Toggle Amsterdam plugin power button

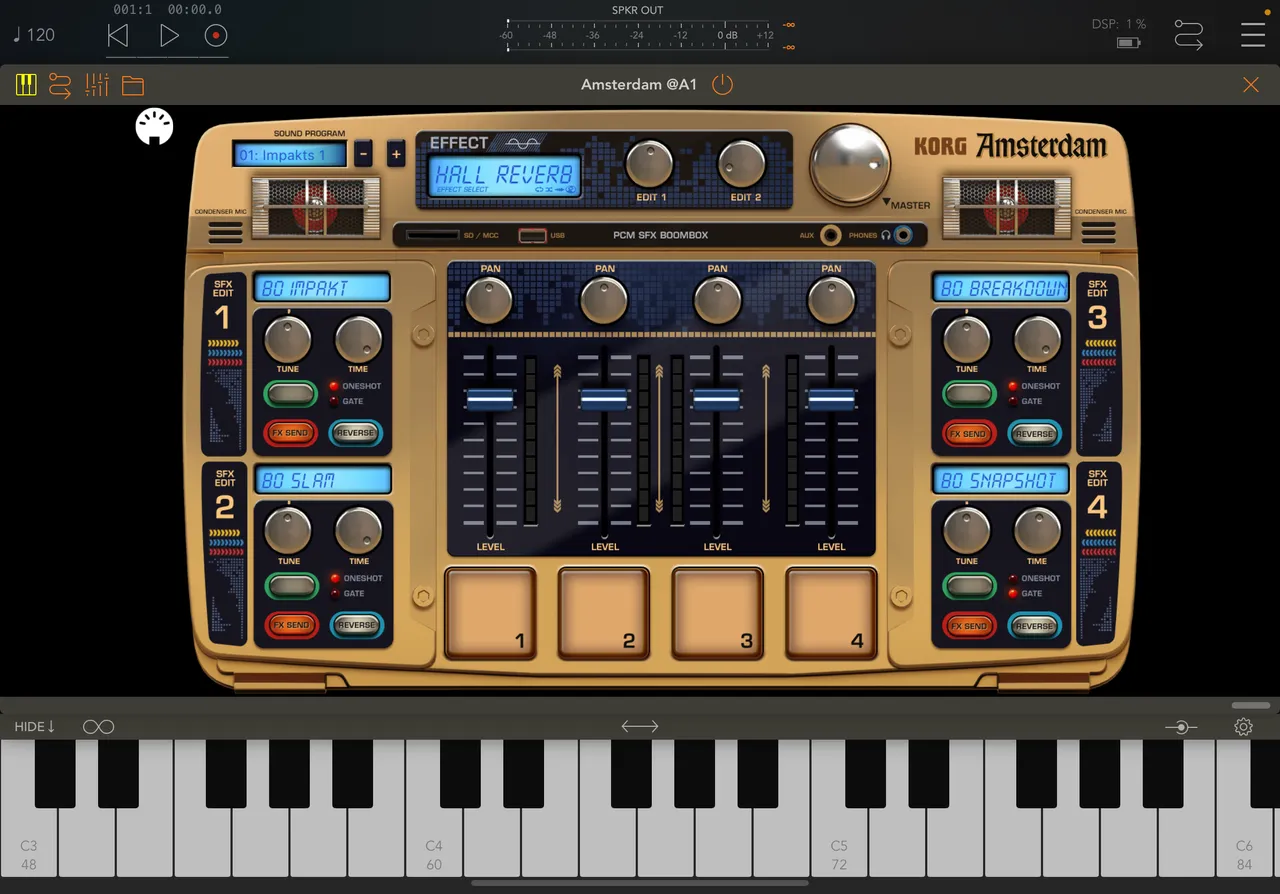tap(722, 85)
